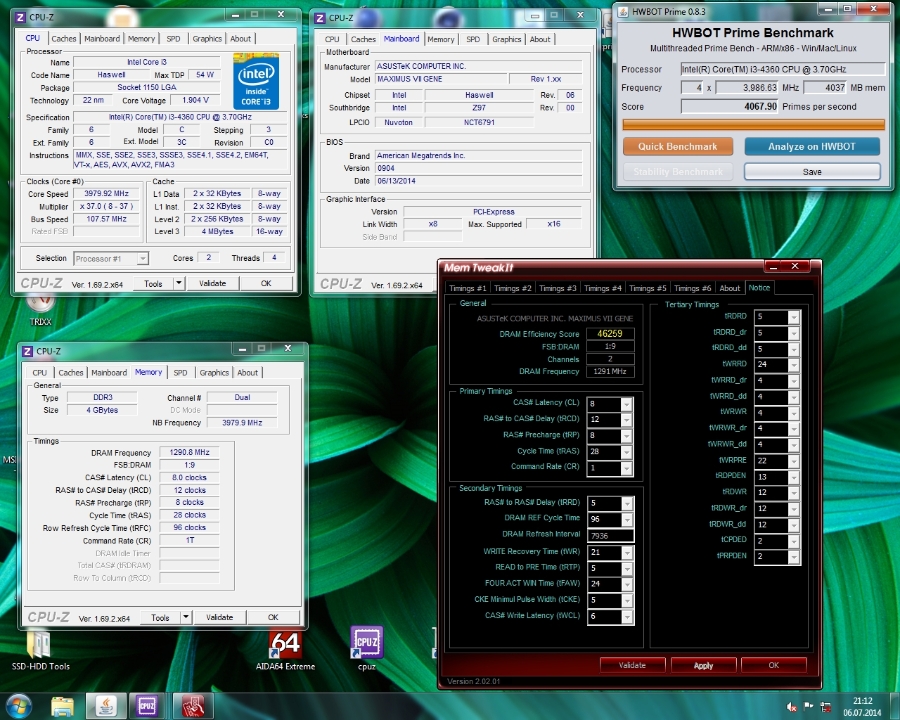Image resolution: width=900 pixels, height=720 pixels.
Task: Click the network tray icon
Action: pyautogui.click(x=825, y=707)
